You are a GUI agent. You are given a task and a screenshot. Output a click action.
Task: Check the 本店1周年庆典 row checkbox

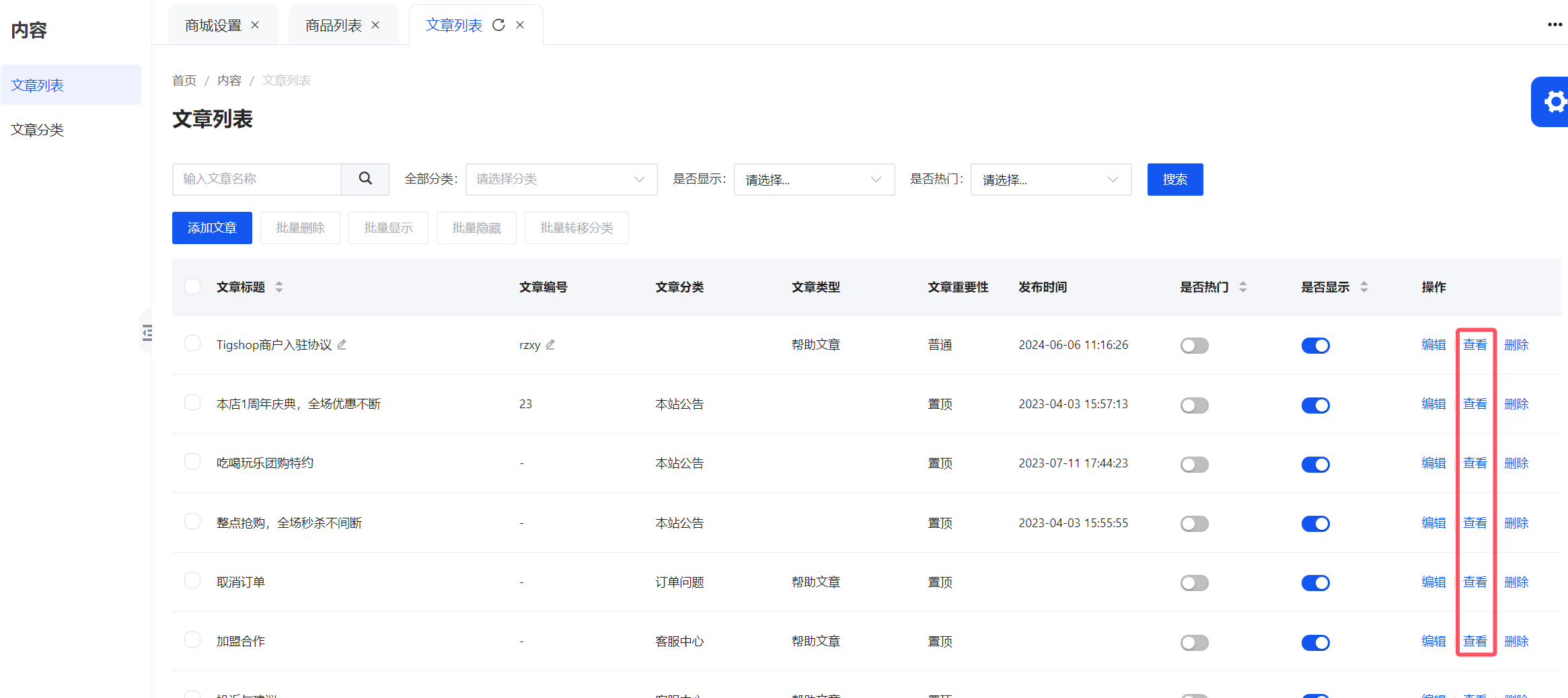coord(192,403)
